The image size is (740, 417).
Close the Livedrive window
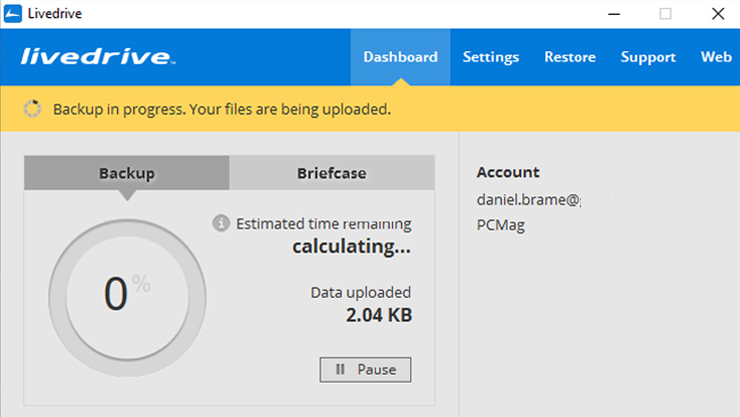click(x=718, y=14)
